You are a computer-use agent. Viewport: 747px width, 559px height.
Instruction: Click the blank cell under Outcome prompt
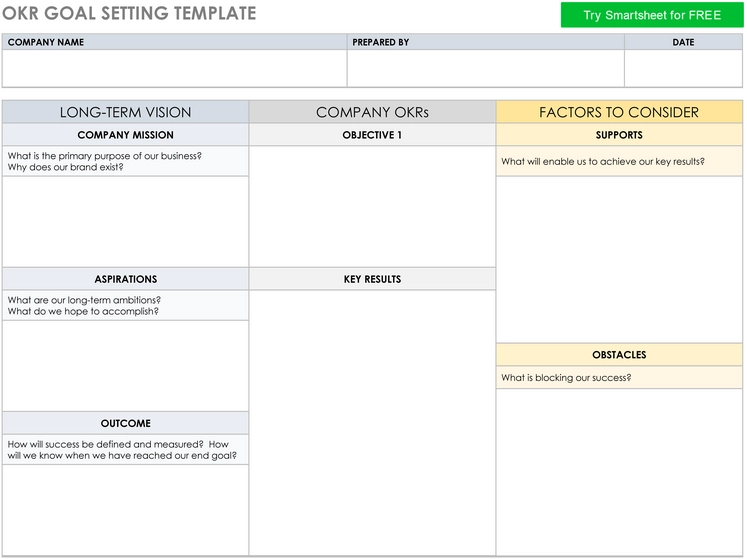pos(125,510)
